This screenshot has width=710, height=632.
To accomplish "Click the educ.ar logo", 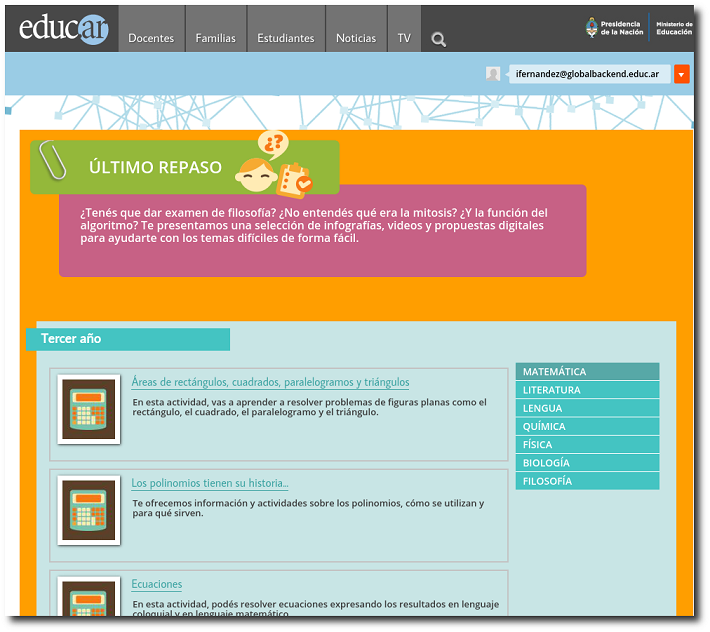I will click(x=64, y=29).
